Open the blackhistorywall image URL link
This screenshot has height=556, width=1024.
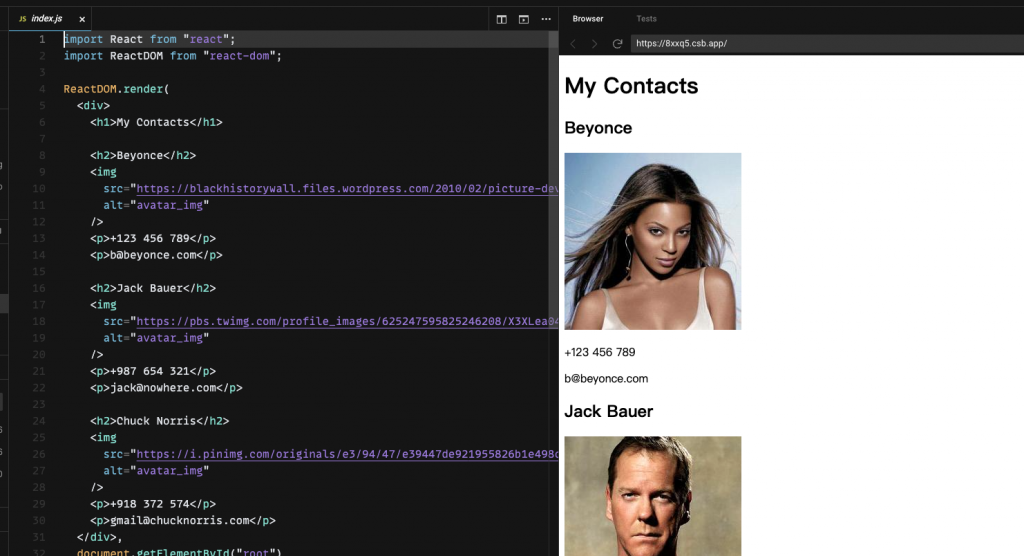(347, 189)
